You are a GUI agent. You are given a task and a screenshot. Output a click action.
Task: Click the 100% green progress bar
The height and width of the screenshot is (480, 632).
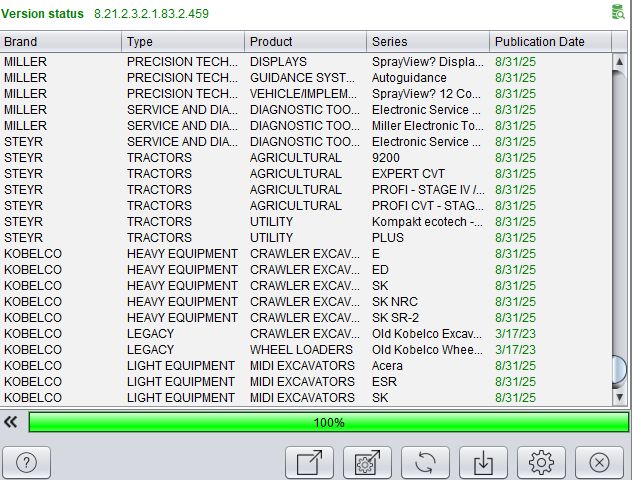pos(328,422)
